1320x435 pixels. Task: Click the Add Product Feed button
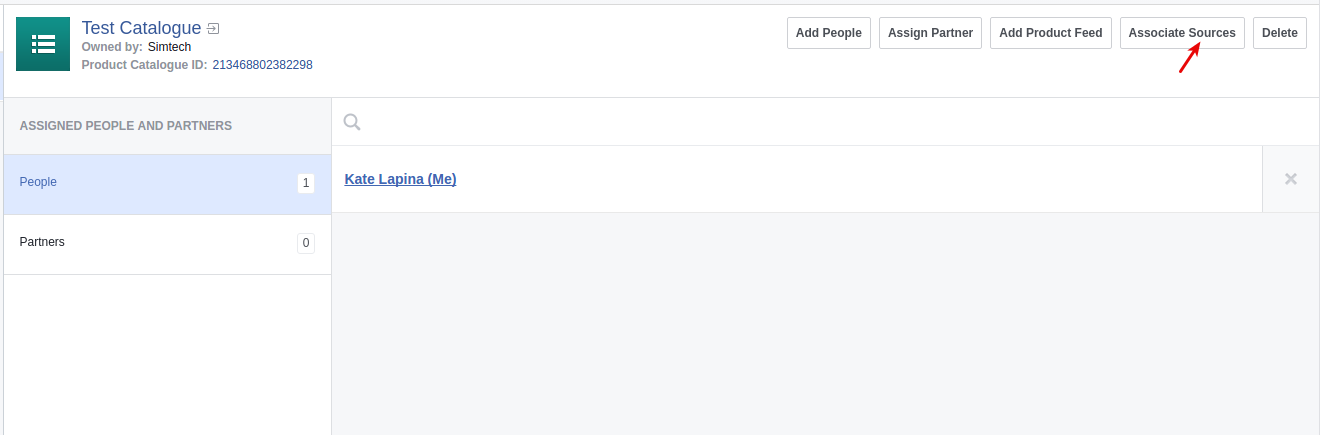coord(1051,33)
